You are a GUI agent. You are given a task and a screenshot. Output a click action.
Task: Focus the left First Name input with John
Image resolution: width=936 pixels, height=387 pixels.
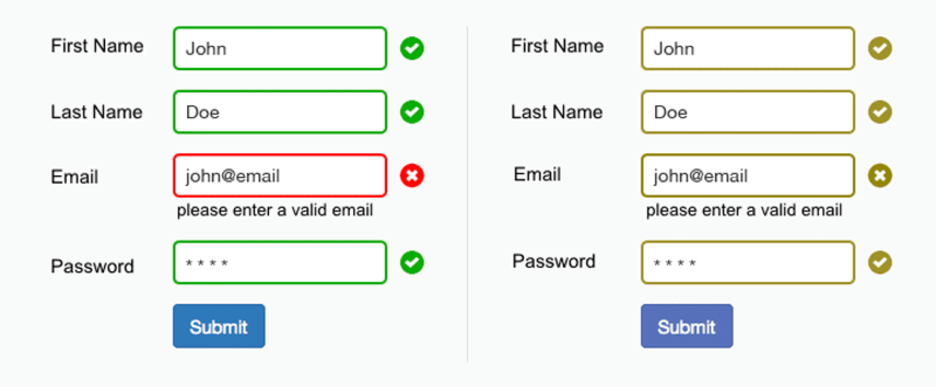pyautogui.click(x=280, y=48)
